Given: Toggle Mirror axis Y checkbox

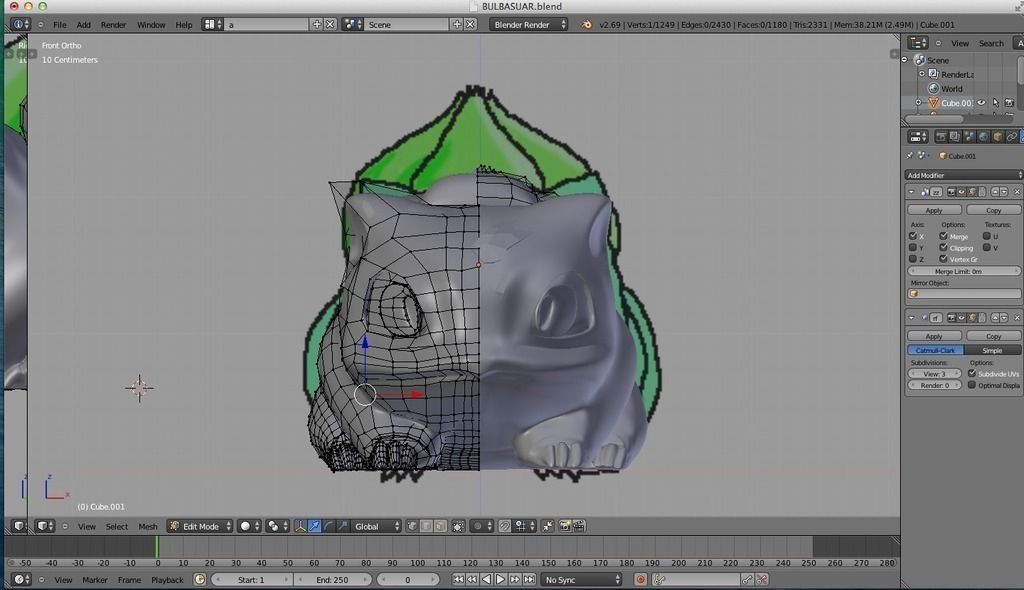Looking at the screenshot, I should [x=913, y=248].
